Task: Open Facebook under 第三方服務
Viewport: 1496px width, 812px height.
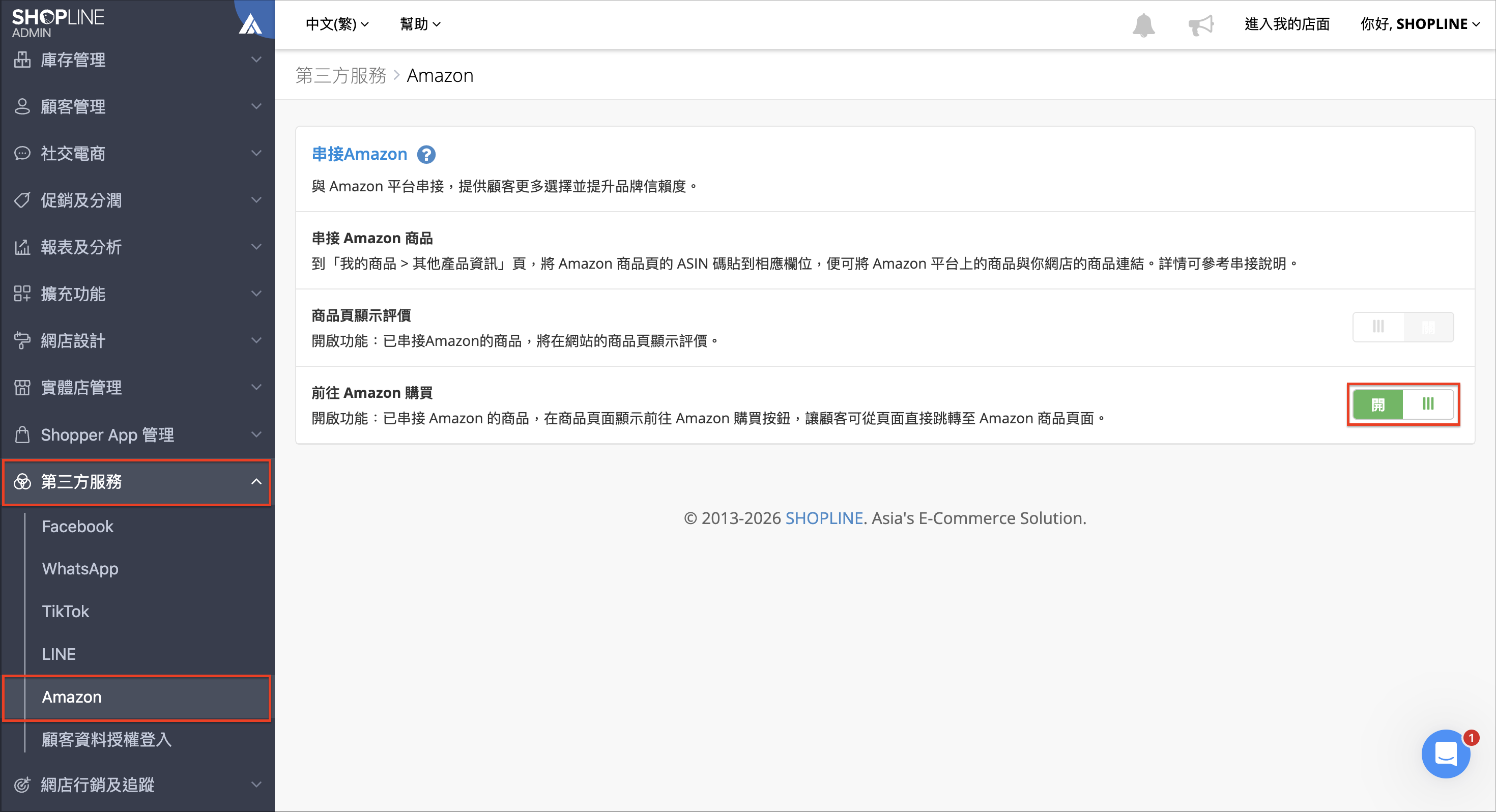Action: coord(78,527)
